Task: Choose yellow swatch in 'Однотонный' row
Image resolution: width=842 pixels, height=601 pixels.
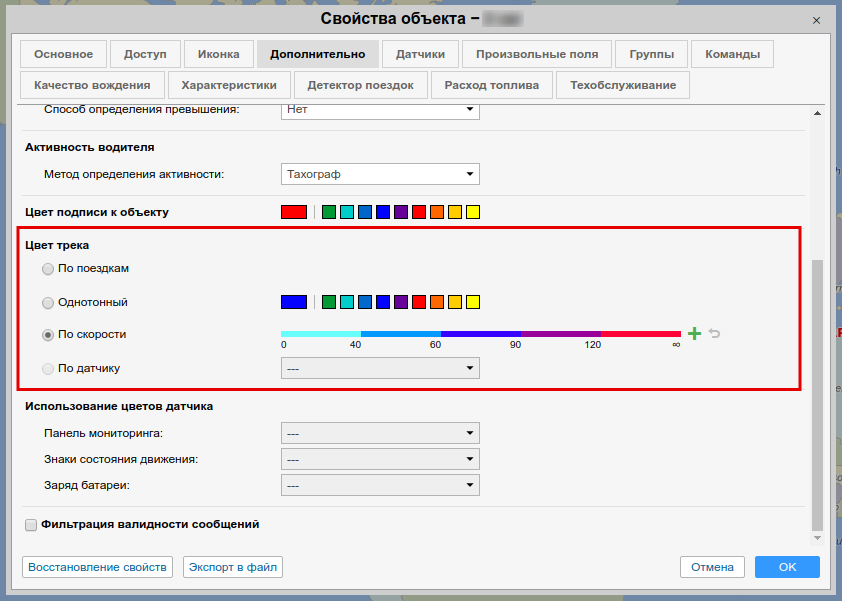Action: point(473,302)
